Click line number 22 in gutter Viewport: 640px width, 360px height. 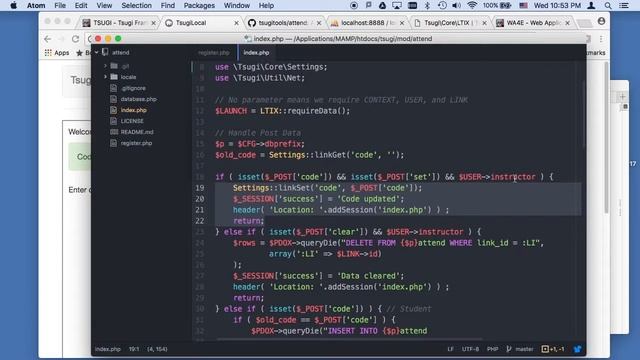click(x=200, y=221)
